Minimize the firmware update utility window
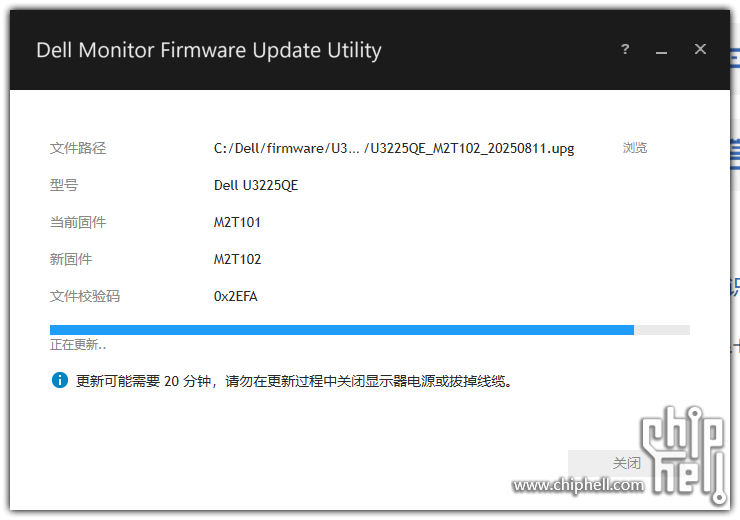Image resolution: width=740 pixels, height=520 pixels. click(662, 50)
